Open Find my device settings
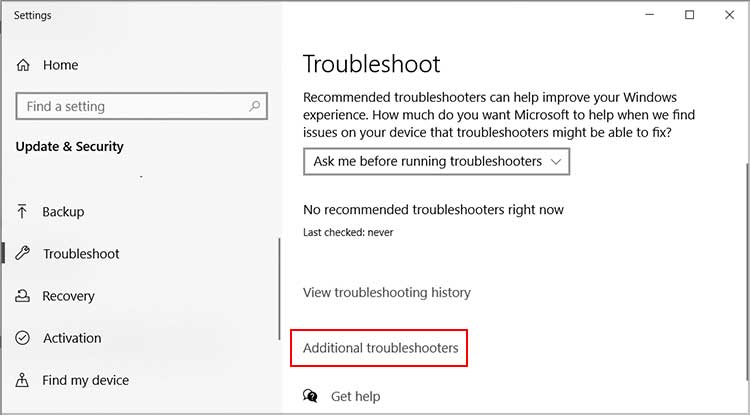Screen dimensions: 750x415 click(86, 380)
